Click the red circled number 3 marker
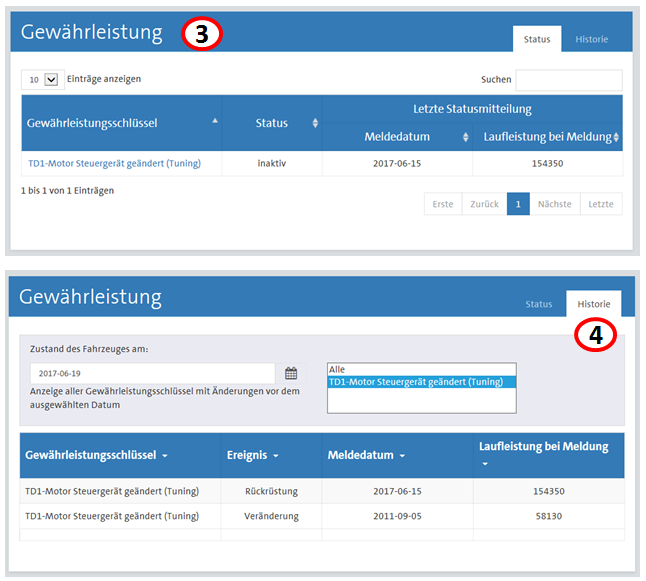The width and height of the screenshot is (646, 581). click(x=201, y=34)
